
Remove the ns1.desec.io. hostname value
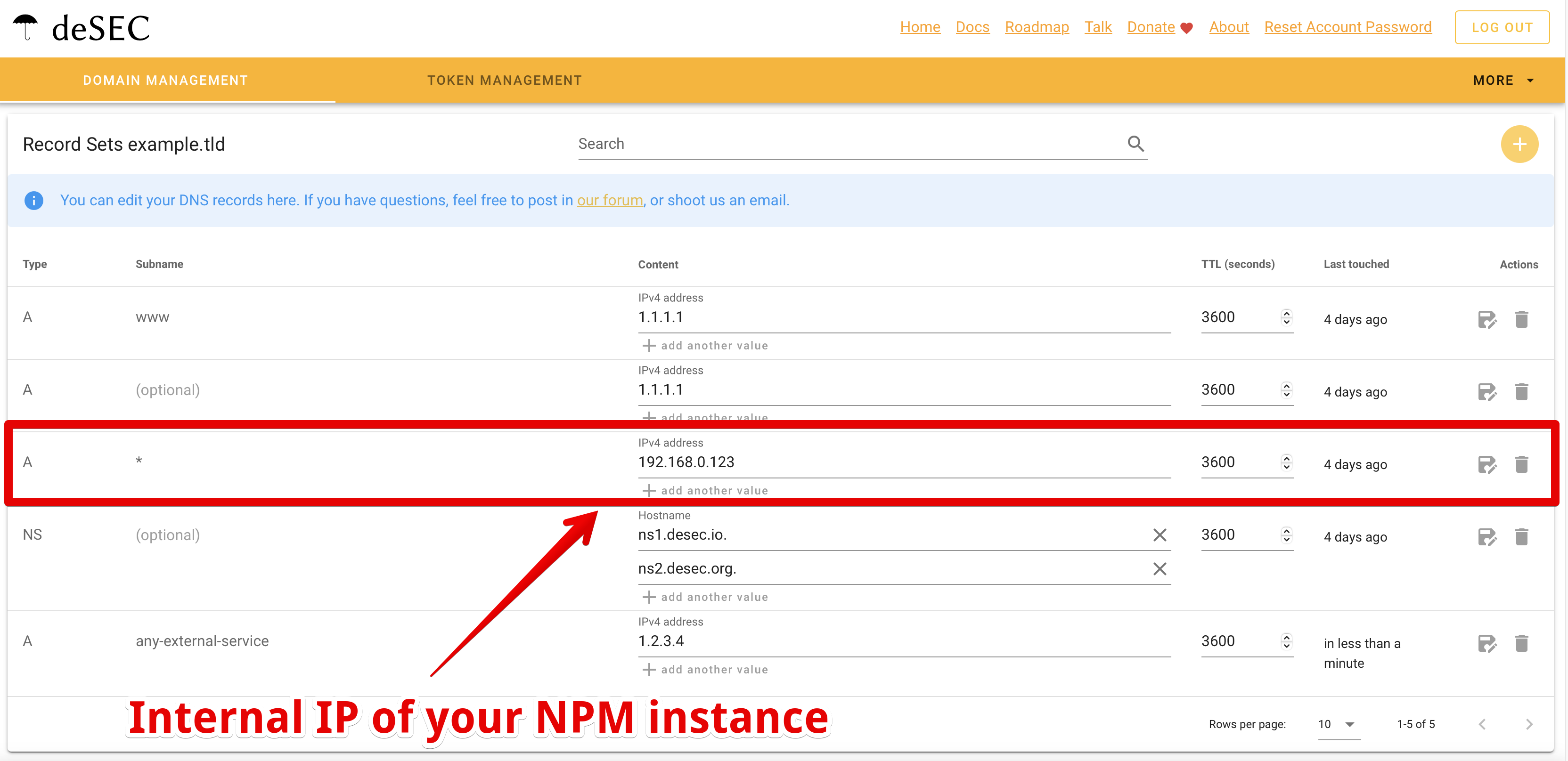click(1159, 534)
